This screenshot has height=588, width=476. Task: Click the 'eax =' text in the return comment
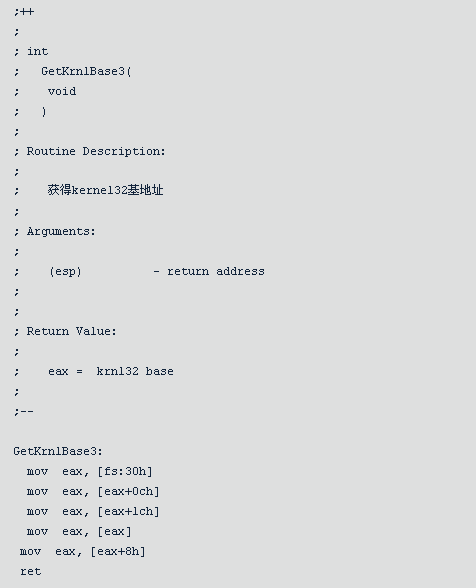click(65, 371)
